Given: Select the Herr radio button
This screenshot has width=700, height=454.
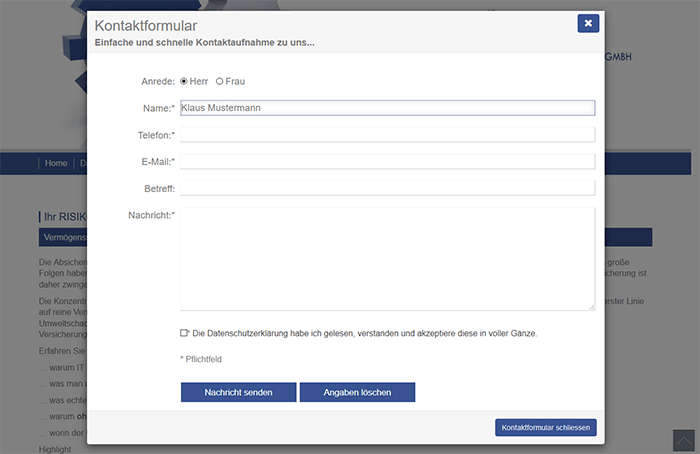Looking at the screenshot, I should (183, 81).
